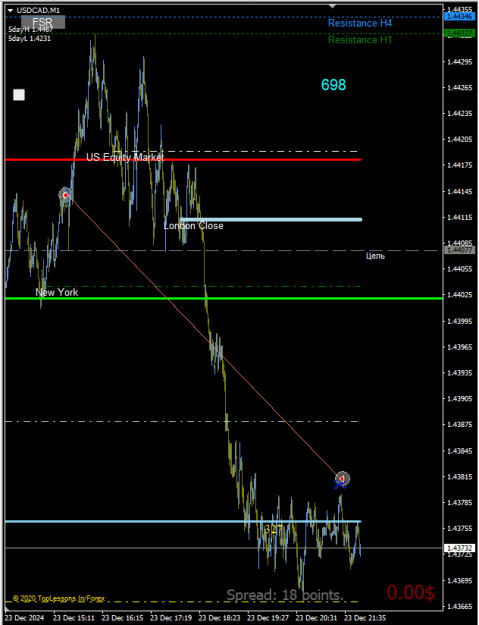Select the trade entry arrow marker

click(x=65, y=195)
